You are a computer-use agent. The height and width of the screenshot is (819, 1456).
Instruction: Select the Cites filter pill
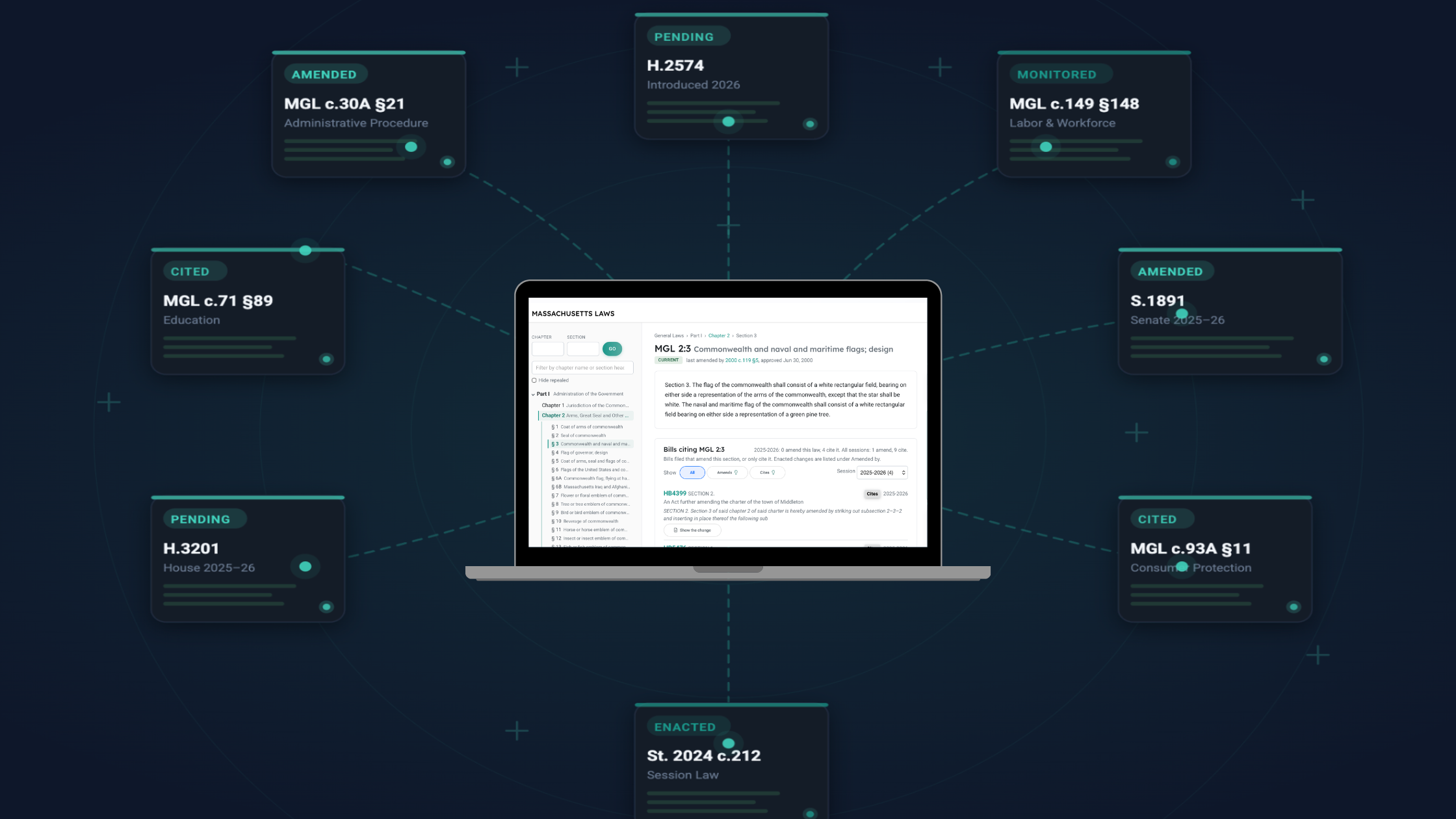coord(768,473)
